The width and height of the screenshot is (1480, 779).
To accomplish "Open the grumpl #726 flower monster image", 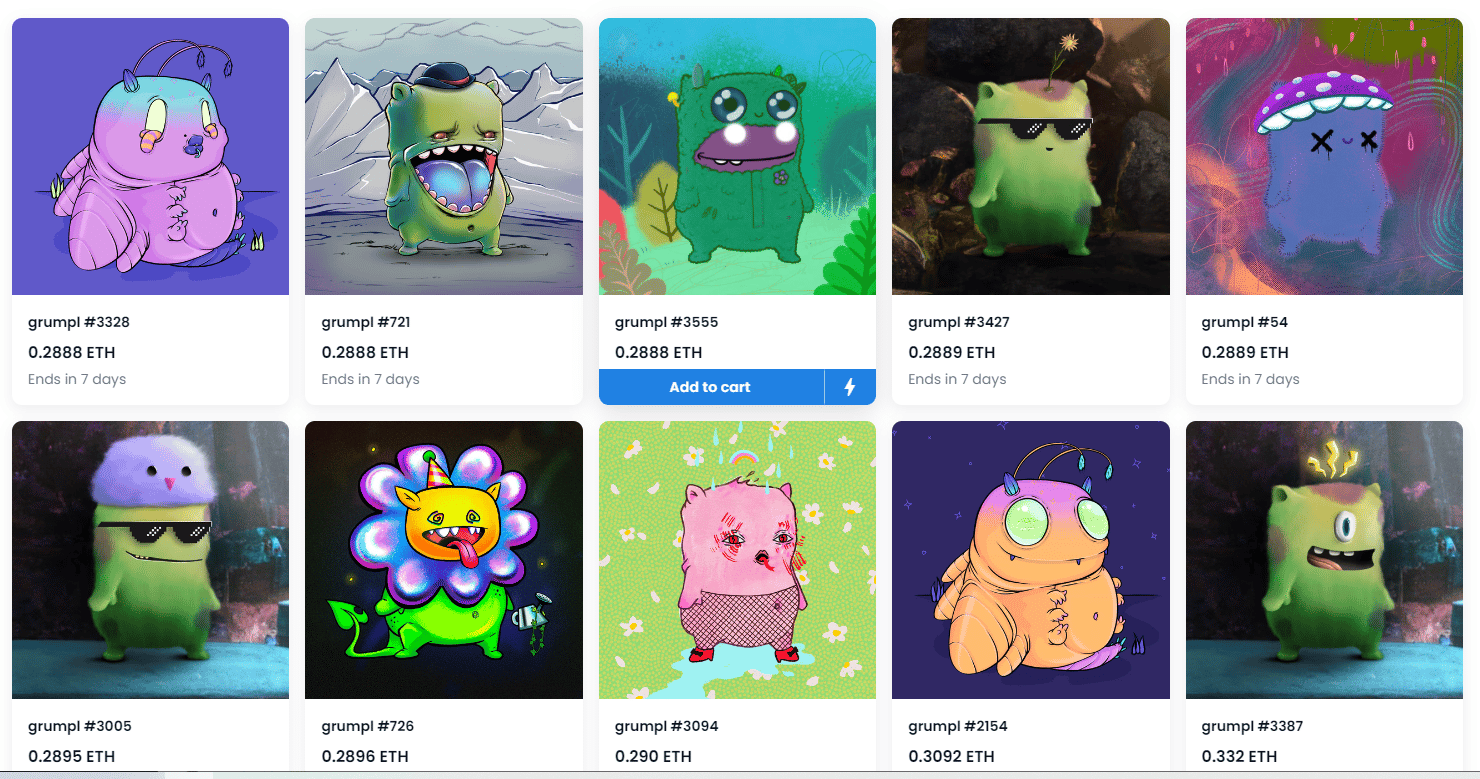I will point(444,560).
